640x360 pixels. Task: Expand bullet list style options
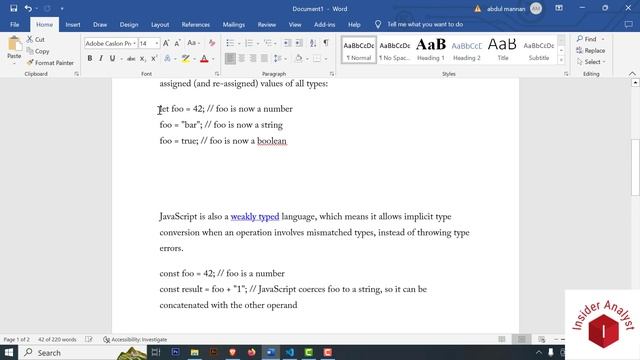click(239, 43)
